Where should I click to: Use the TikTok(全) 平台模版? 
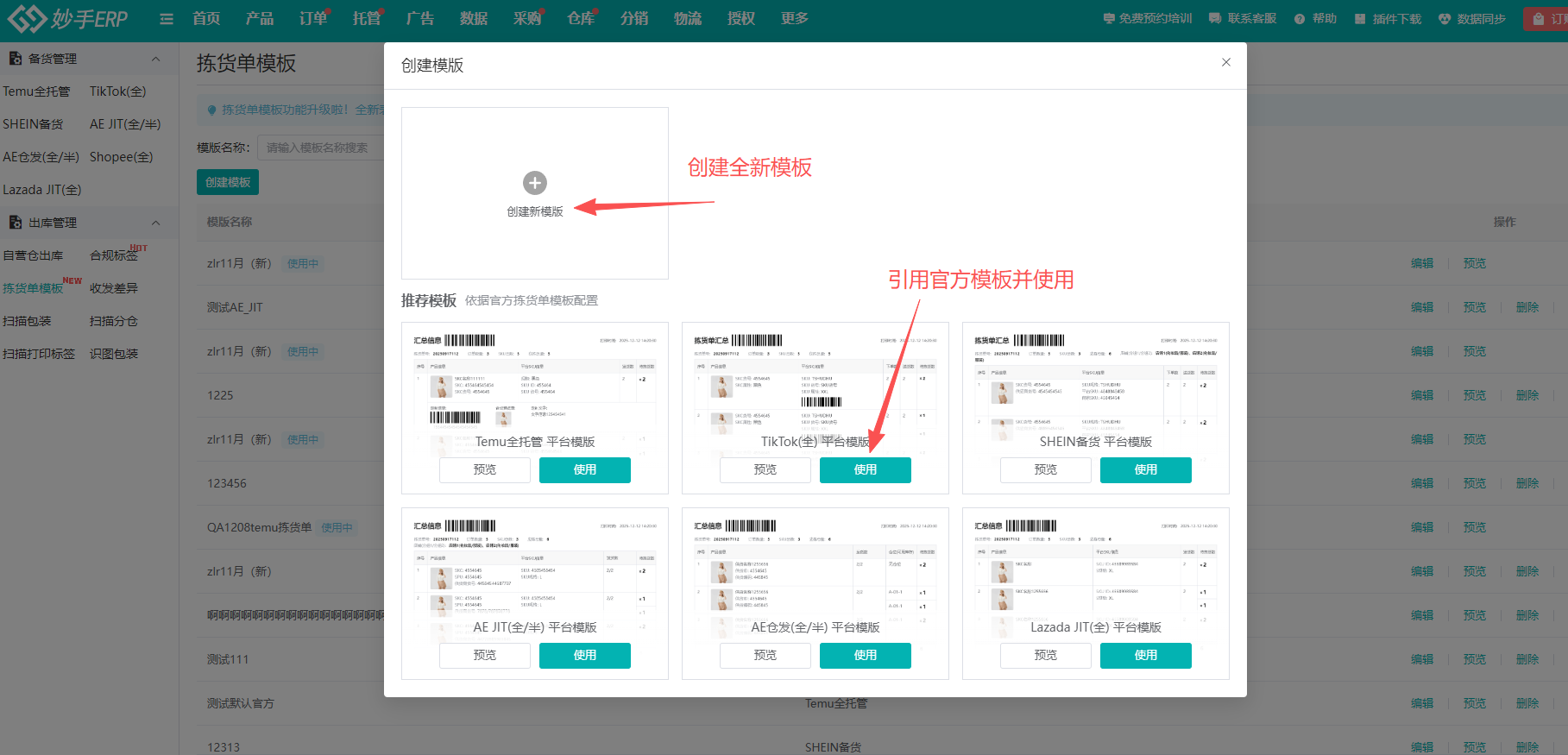tap(866, 469)
